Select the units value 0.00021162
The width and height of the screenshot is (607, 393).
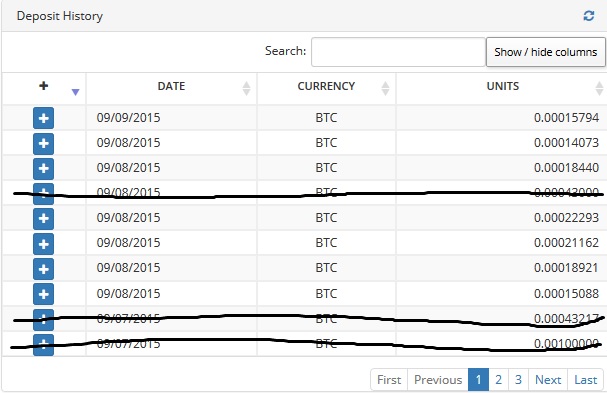click(566, 243)
